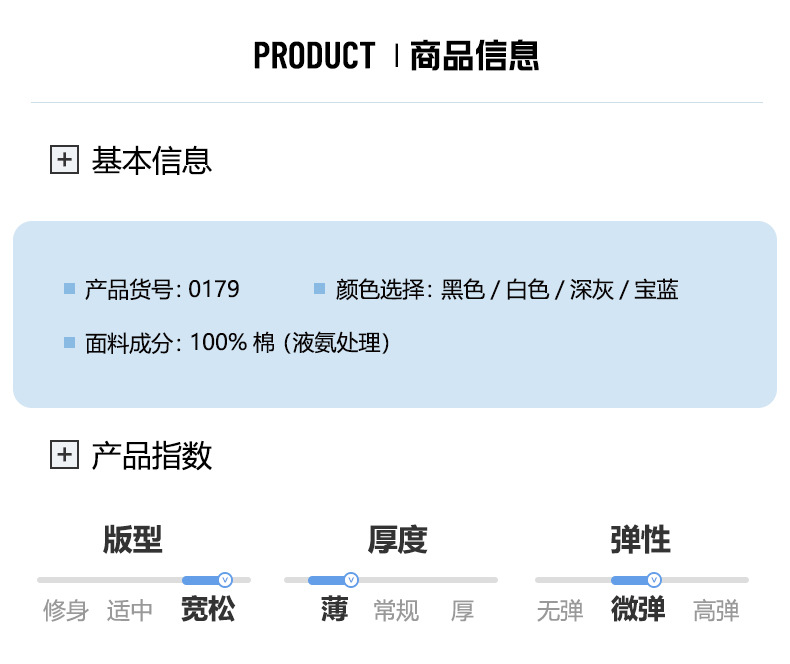Screen dimensions: 790x664
Task: Click the 版型 slider handle
Action: pos(225,580)
